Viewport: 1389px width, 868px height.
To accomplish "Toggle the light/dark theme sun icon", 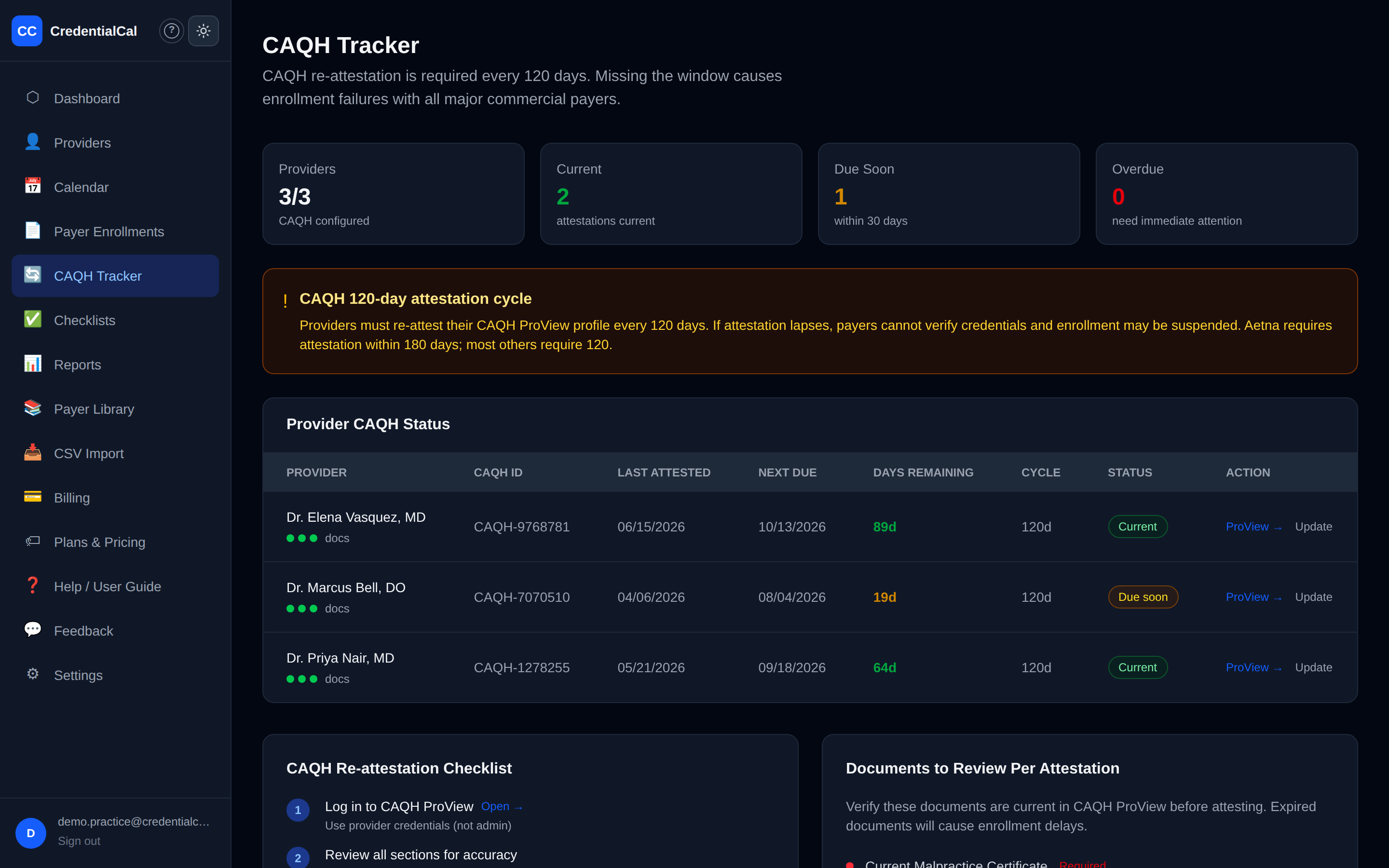I will tap(203, 31).
